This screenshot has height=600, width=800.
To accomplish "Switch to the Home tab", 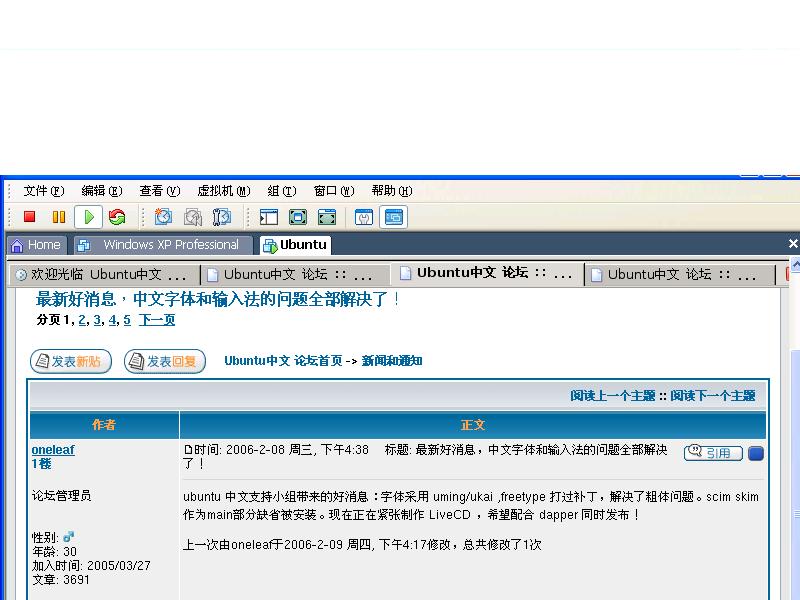I will (37, 245).
